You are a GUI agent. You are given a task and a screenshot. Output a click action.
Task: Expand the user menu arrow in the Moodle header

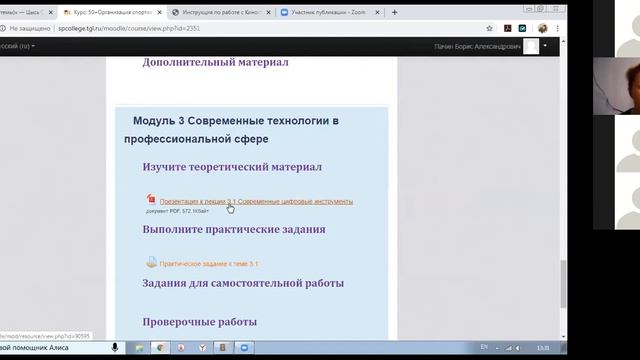pyautogui.click(x=545, y=46)
